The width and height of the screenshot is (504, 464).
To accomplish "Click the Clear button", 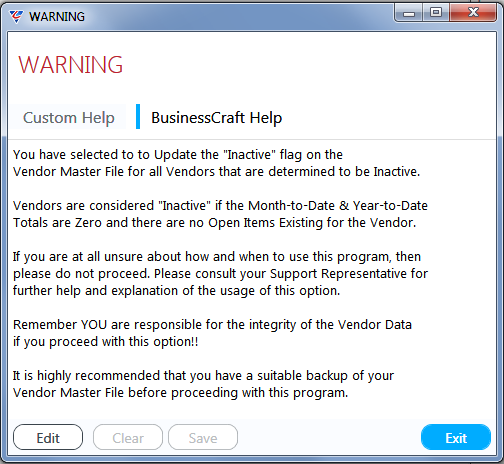I will coord(128,437).
